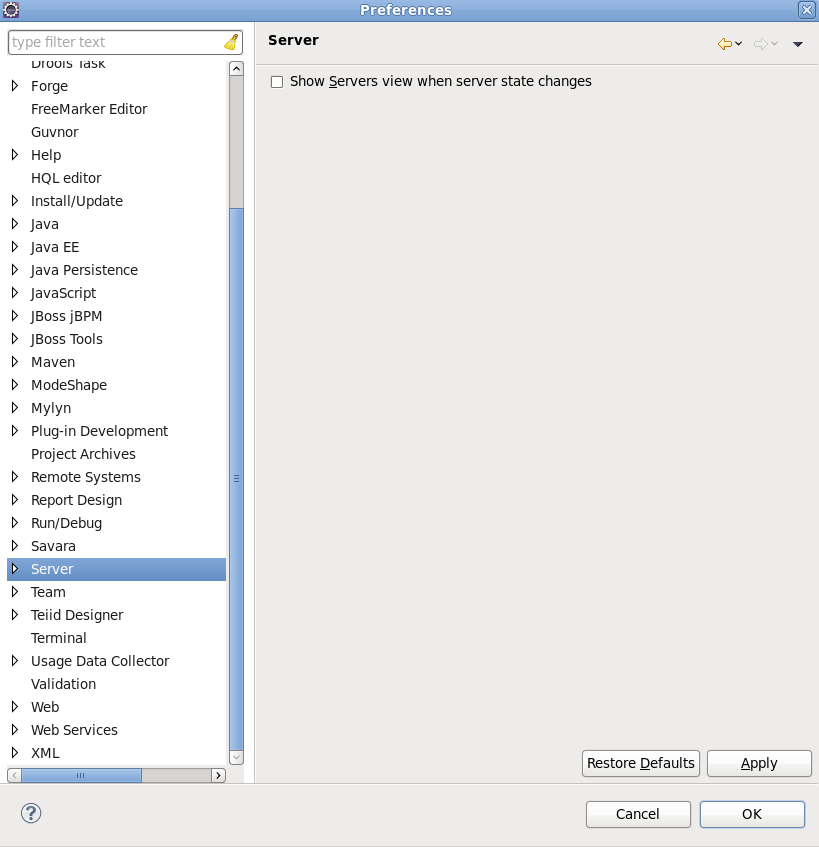The width and height of the screenshot is (819, 847).
Task: Expand the Java EE tree node
Action: (x=15, y=247)
